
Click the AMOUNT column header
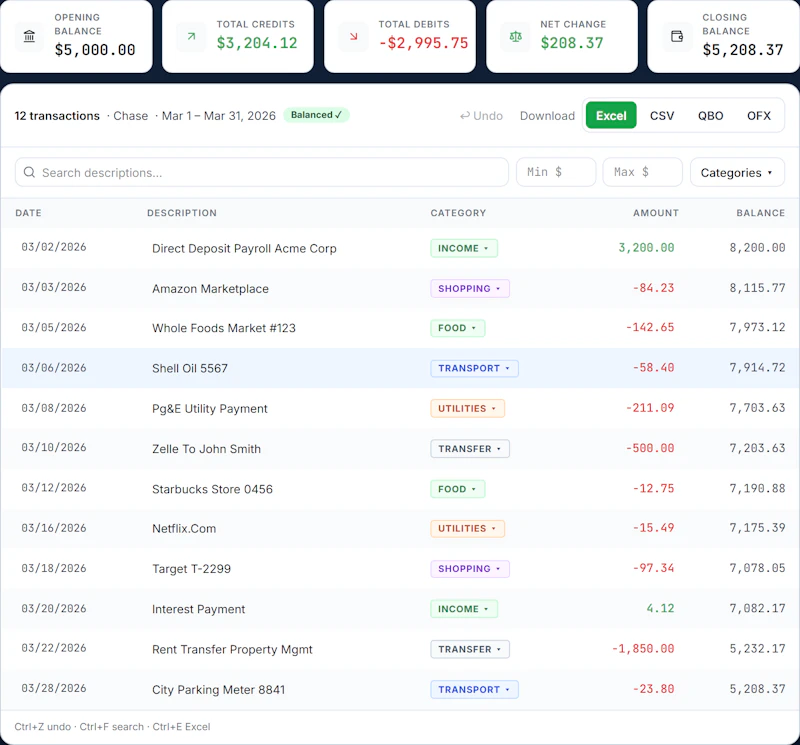656,213
